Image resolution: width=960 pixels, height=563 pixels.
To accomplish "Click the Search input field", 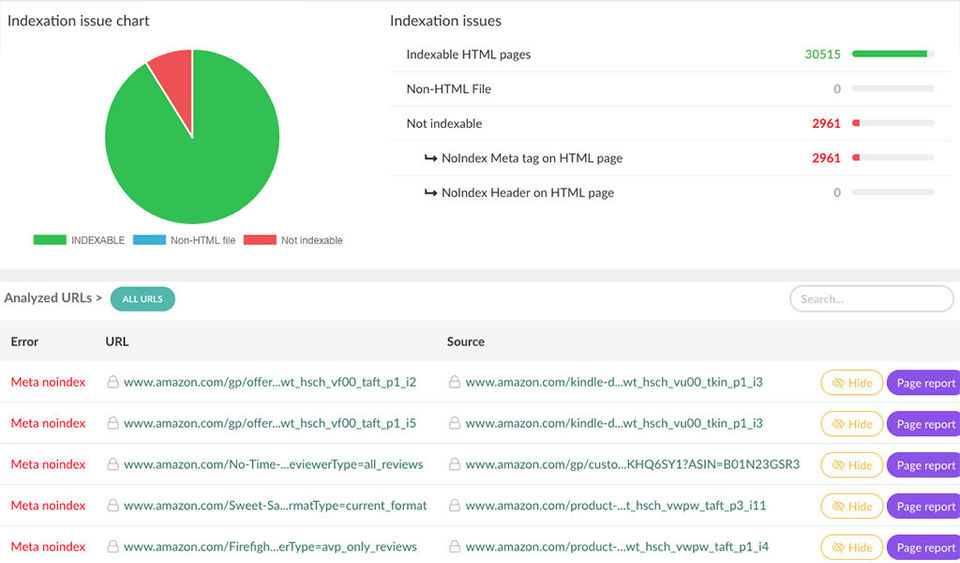I will [x=871, y=299].
